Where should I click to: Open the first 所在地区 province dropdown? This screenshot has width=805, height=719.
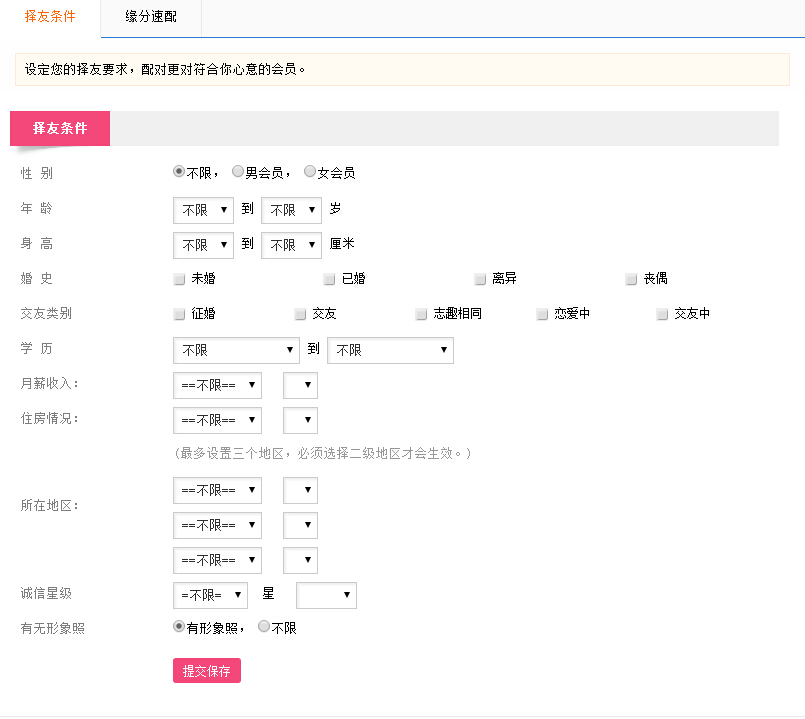(x=217, y=490)
